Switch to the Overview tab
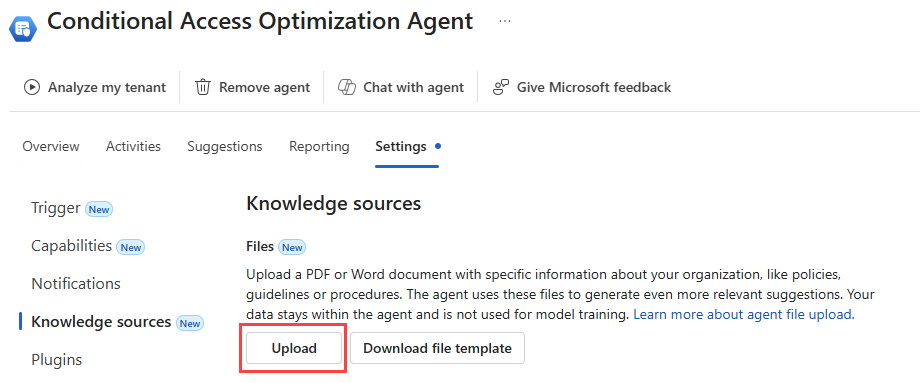920x383 pixels. click(x=51, y=146)
